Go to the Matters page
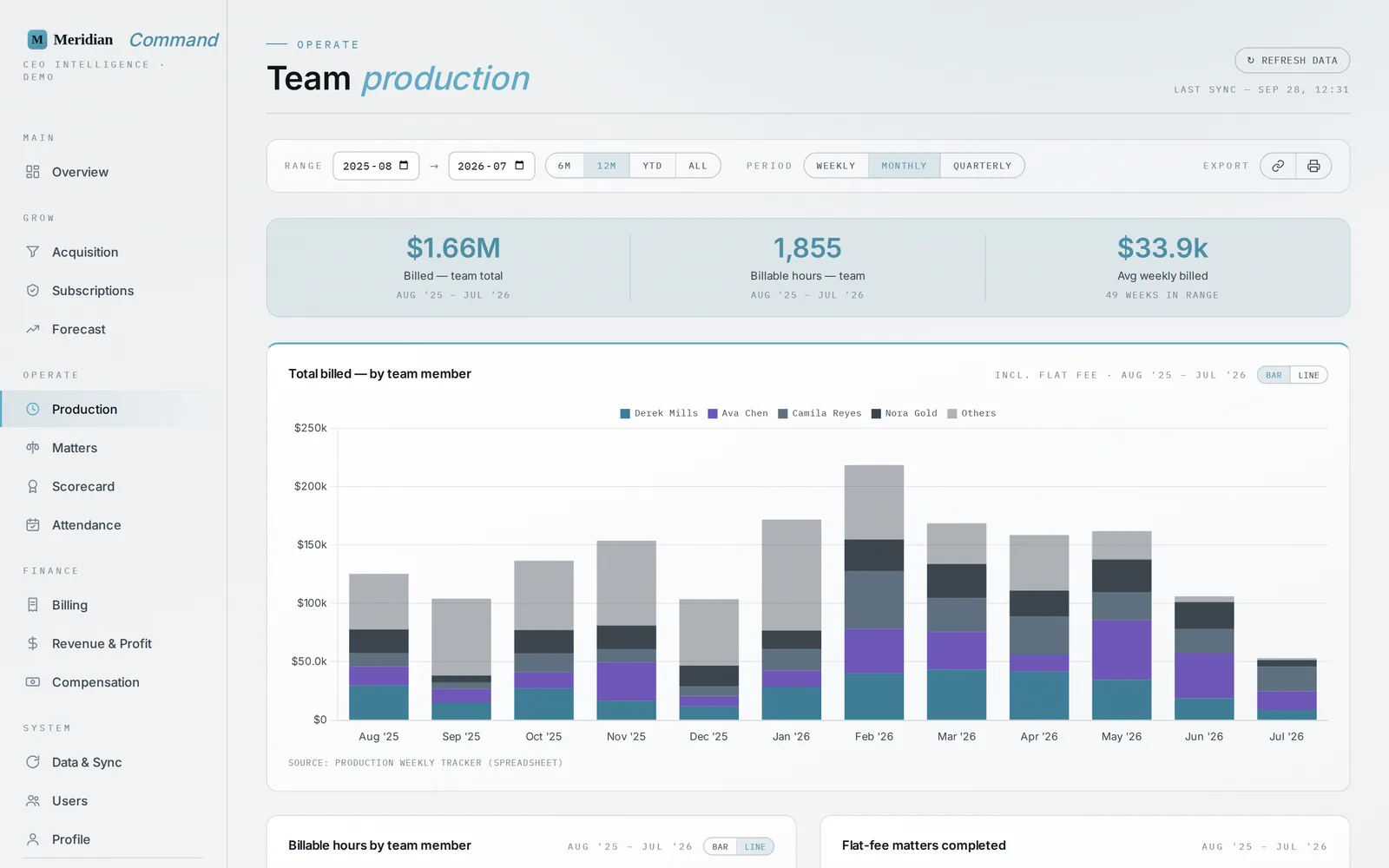 pos(75,448)
